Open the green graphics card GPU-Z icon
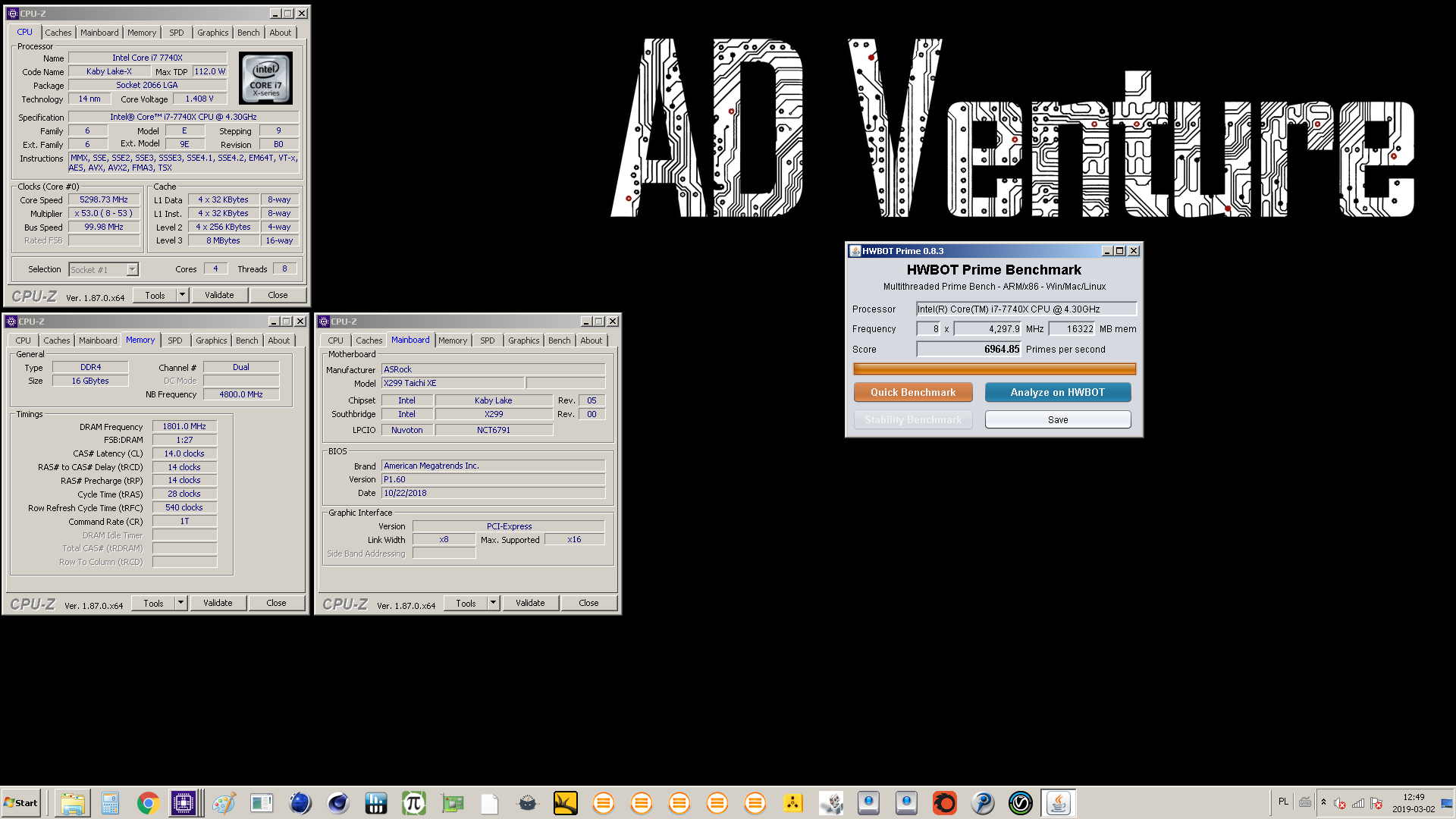 452,803
